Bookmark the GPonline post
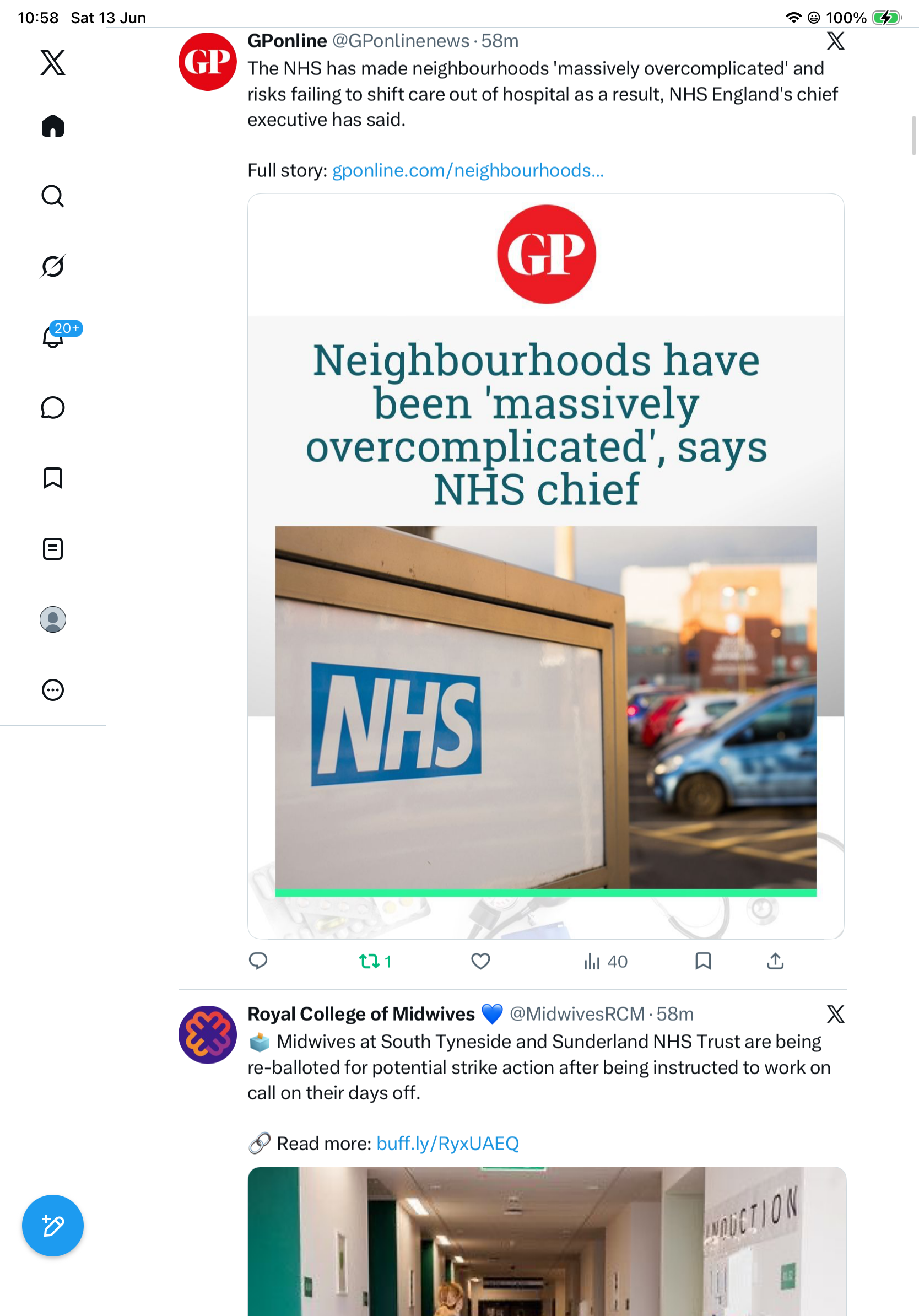The width and height of the screenshot is (919, 1316). tap(703, 961)
